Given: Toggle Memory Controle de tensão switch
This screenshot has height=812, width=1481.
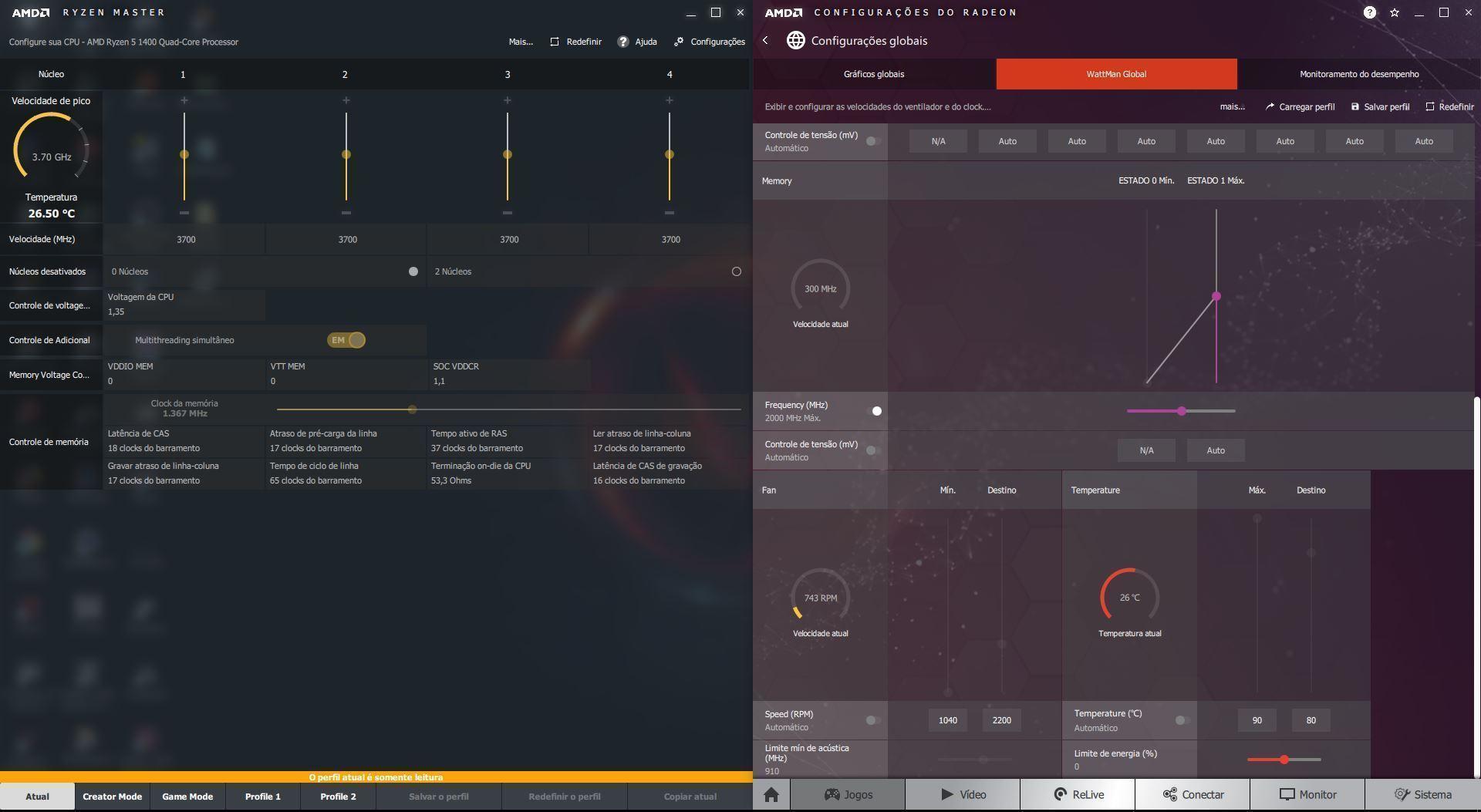Looking at the screenshot, I should (x=873, y=450).
